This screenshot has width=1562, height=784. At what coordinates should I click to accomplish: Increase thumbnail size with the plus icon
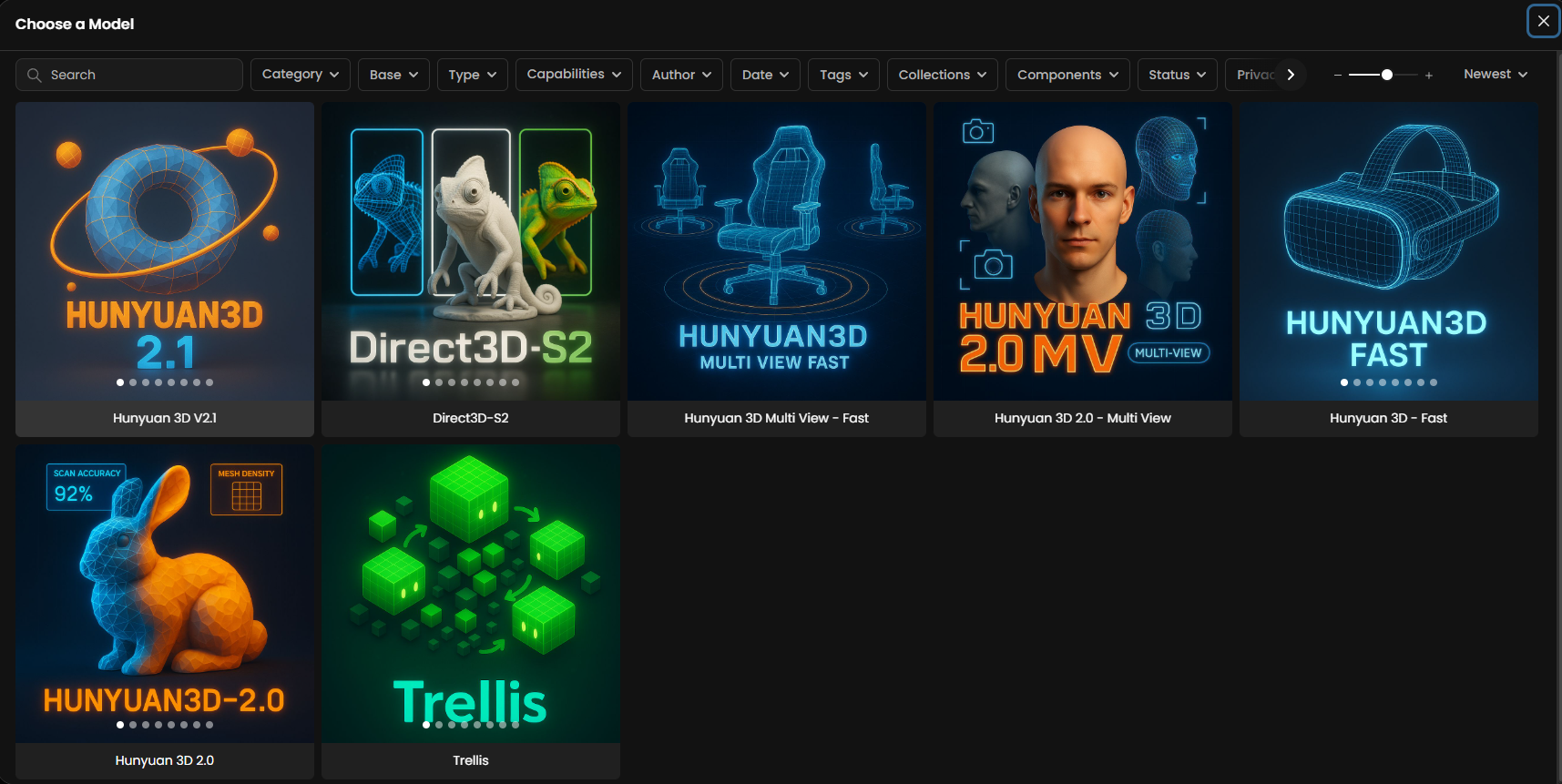1429,76
